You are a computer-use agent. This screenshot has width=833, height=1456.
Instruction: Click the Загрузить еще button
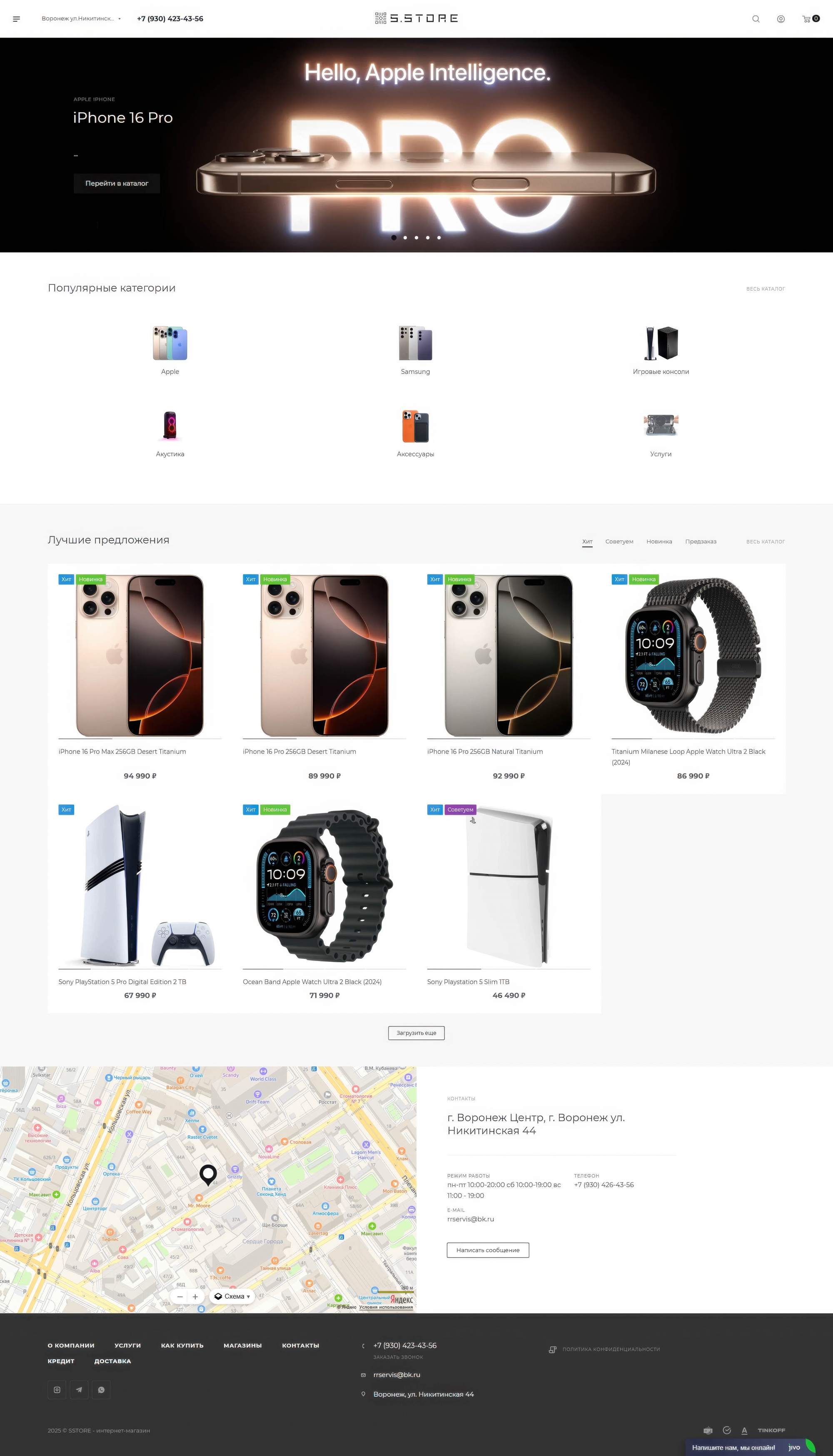(416, 1033)
